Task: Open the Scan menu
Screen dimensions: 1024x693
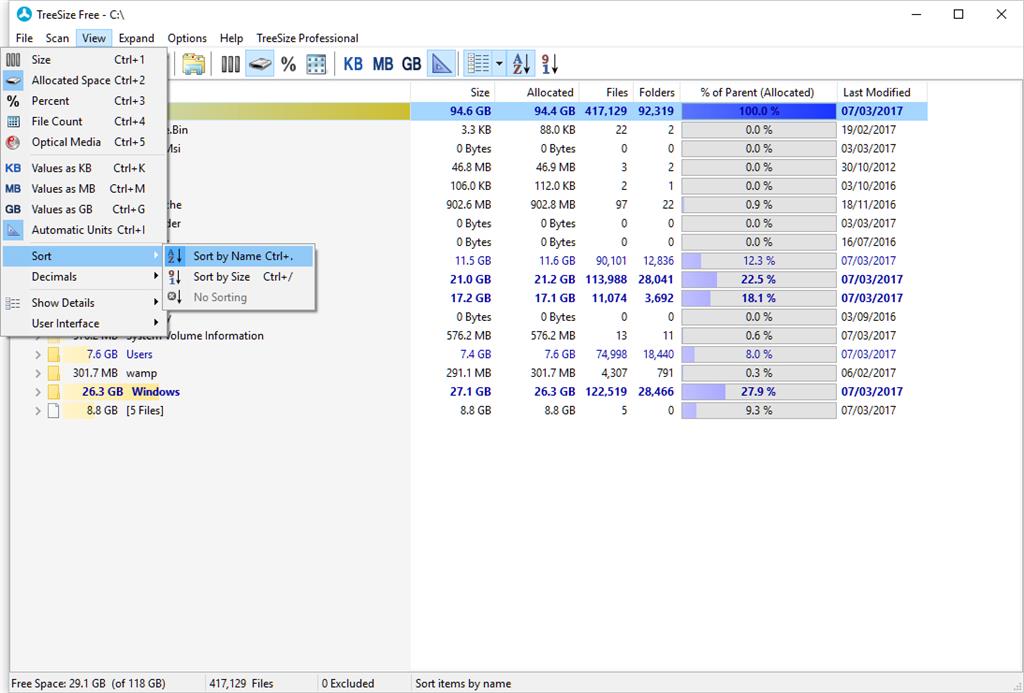Action: [57, 38]
